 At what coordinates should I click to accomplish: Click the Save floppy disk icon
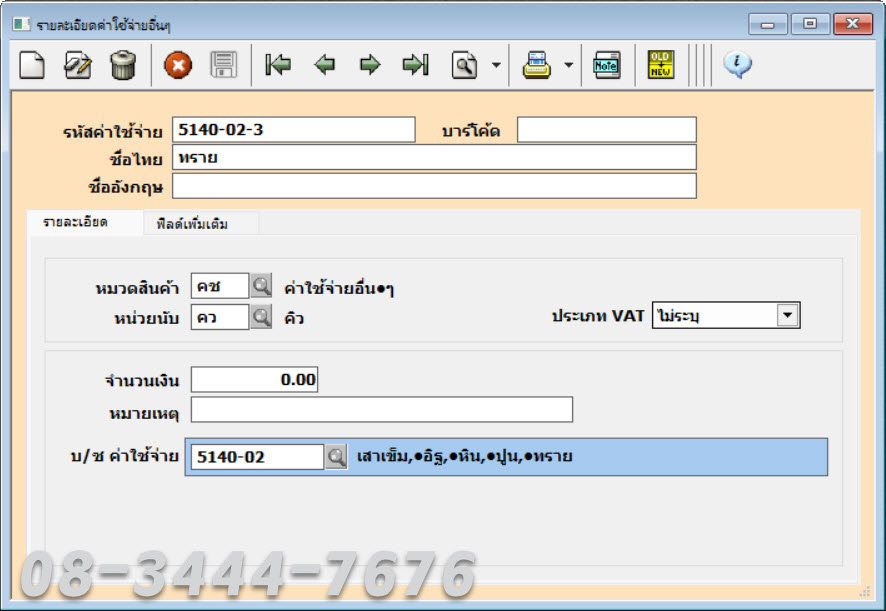pos(224,65)
